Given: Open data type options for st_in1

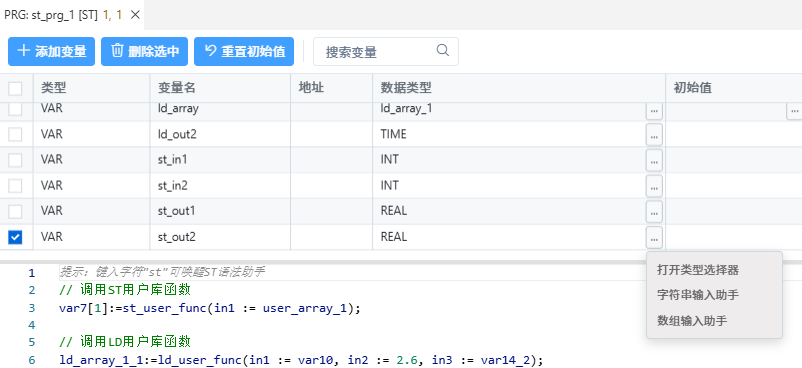Looking at the screenshot, I should coord(654,161).
